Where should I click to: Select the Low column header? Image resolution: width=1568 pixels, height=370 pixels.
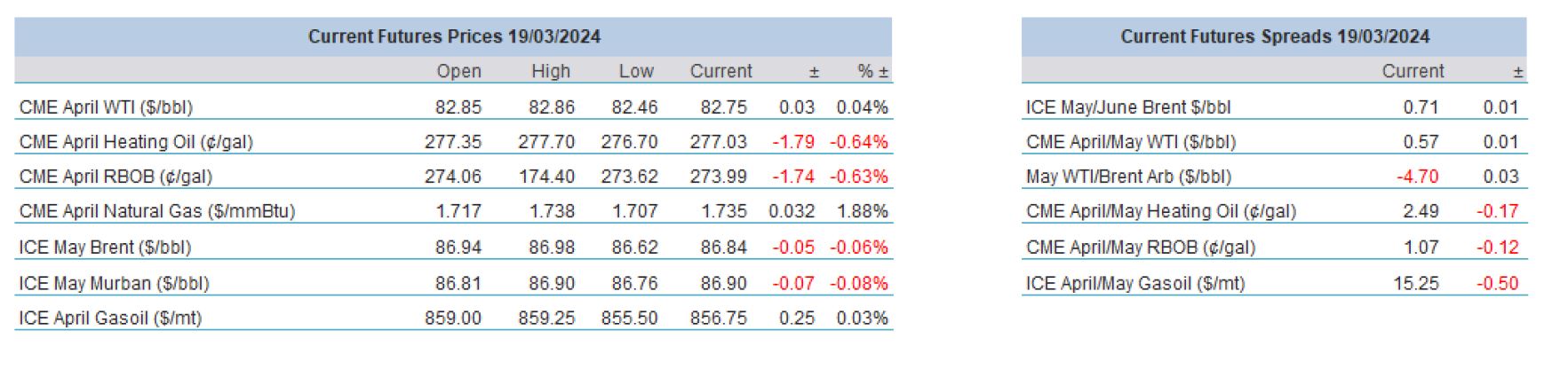point(635,71)
